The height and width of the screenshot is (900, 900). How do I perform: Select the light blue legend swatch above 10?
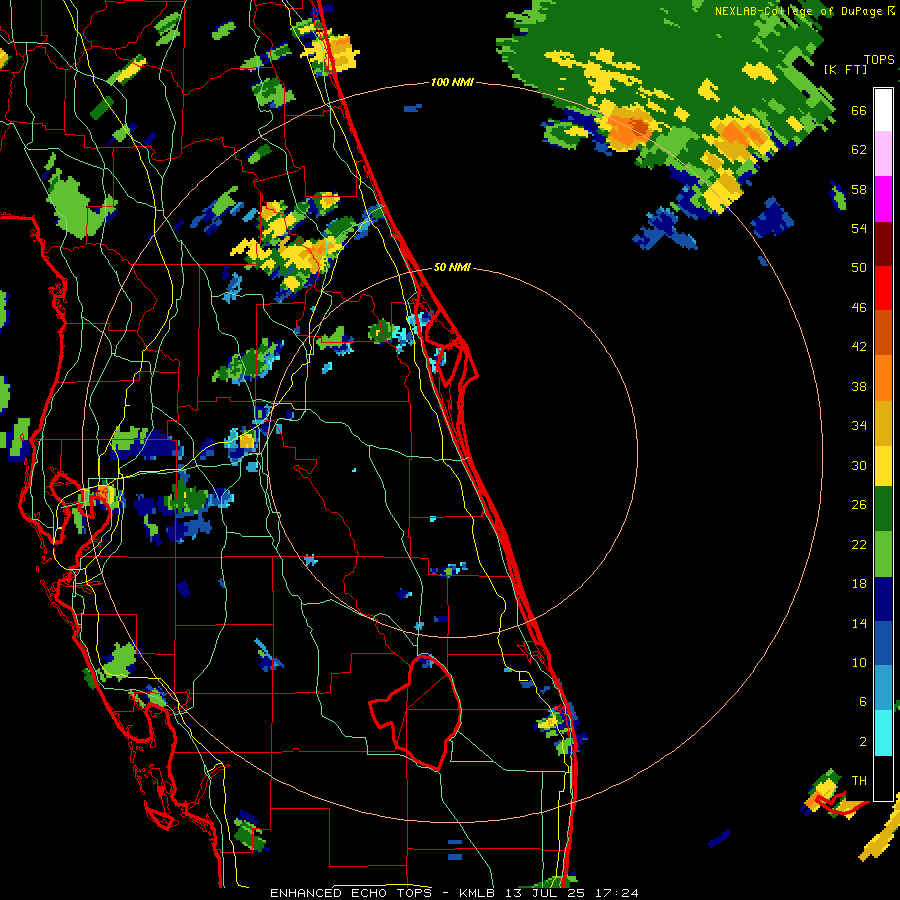click(883, 688)
